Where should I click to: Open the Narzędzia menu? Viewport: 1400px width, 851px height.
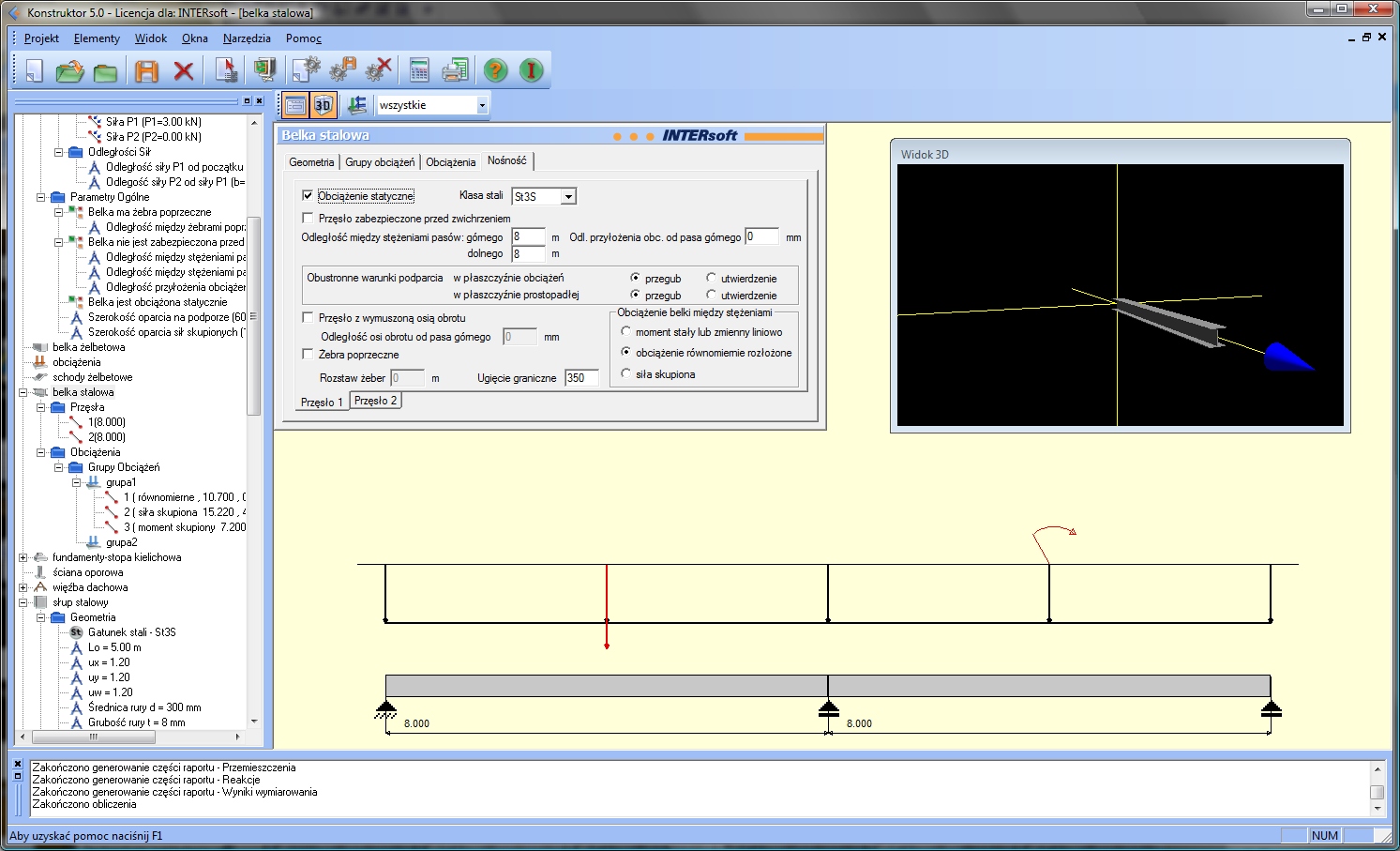pyautogui.click(x=247, y=38)
